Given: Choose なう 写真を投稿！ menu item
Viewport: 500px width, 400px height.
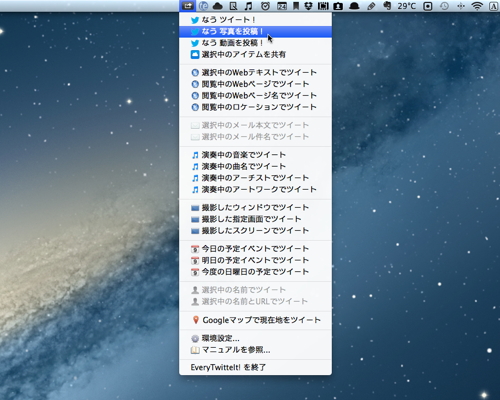Looking at the screenshot, I should point(255,32).
